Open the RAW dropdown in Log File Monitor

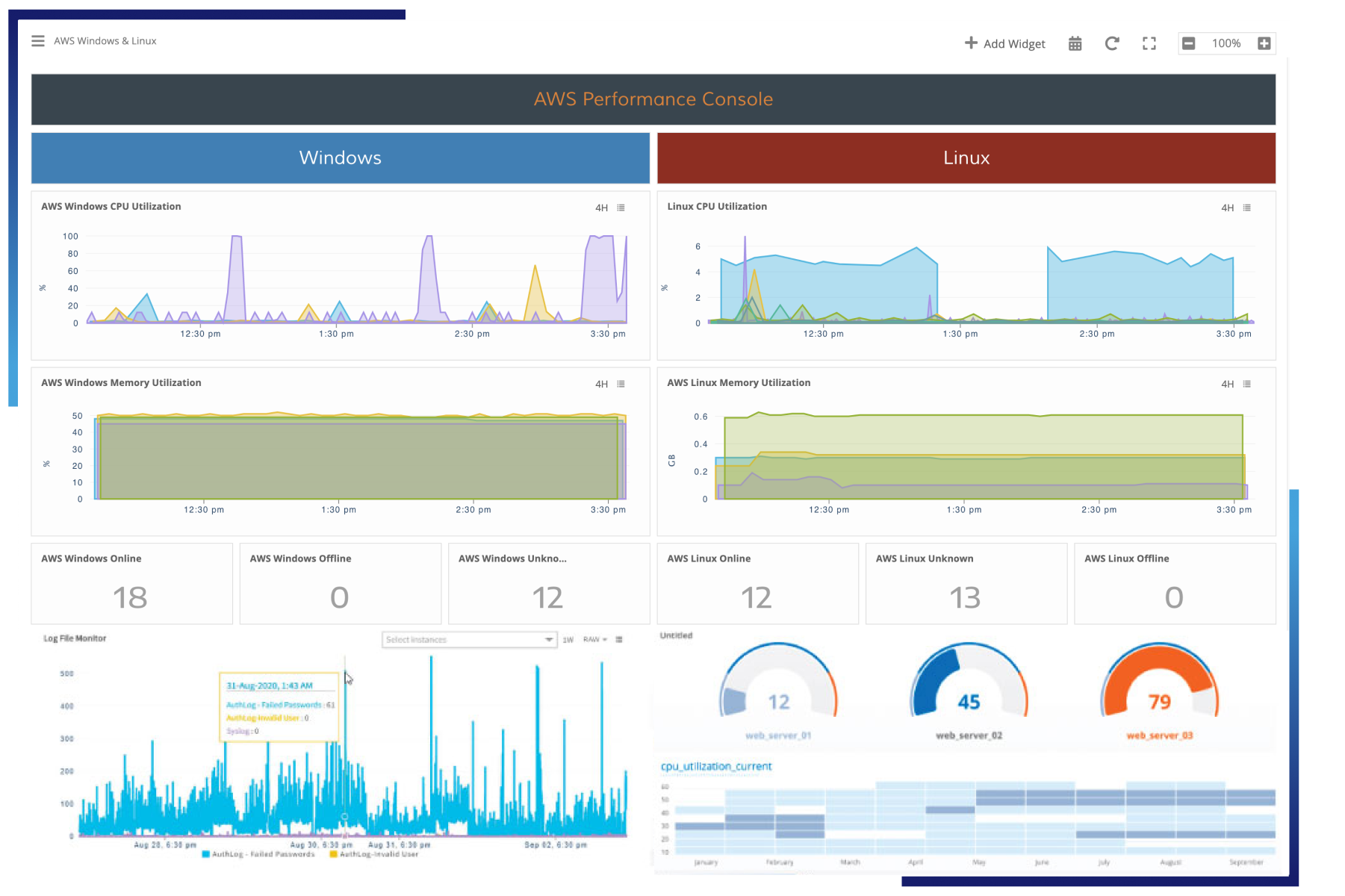click(x=594, y=640)
